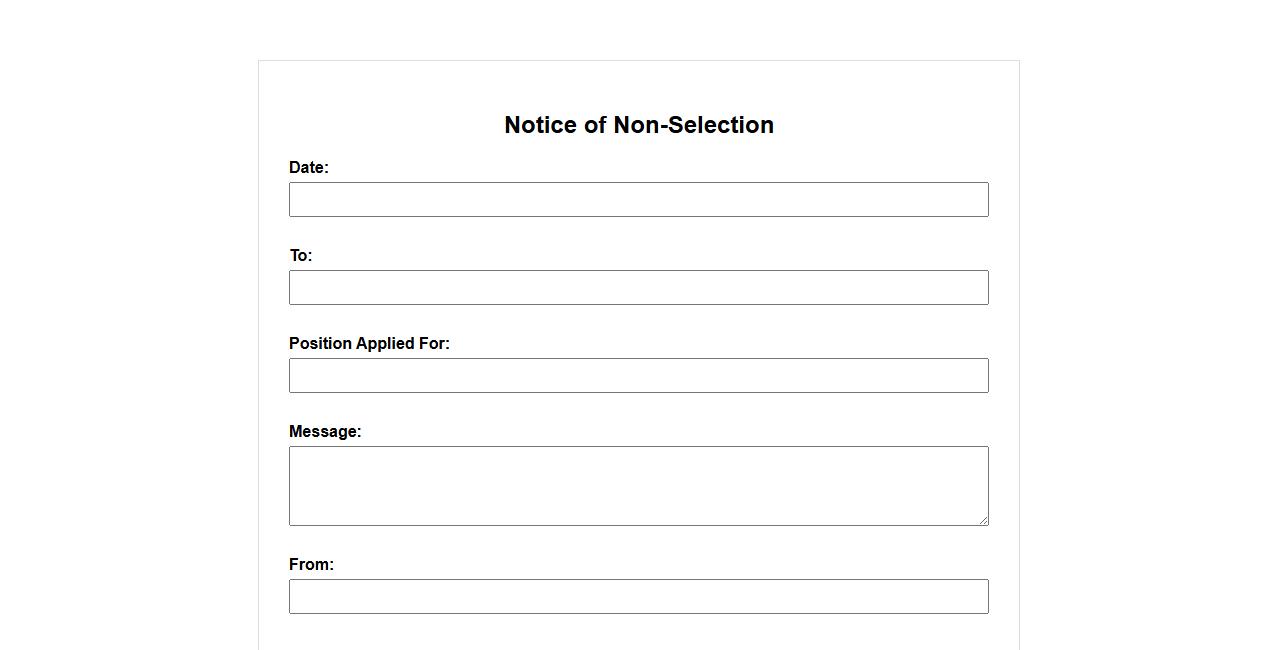Click the "Message:" field label
This screenshot has height=650, width=1278.
325,431
